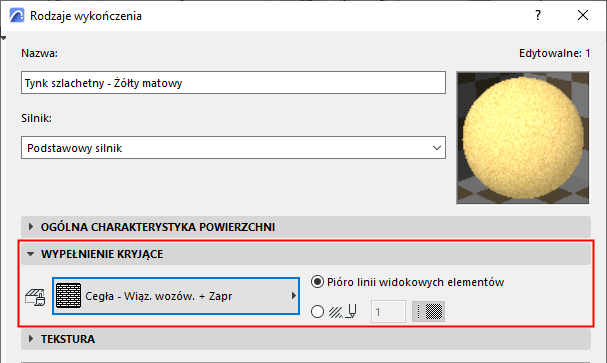Viewport: 607px width, 363px height.
Task: Open help with the question mark button
Action: [538, 15]
